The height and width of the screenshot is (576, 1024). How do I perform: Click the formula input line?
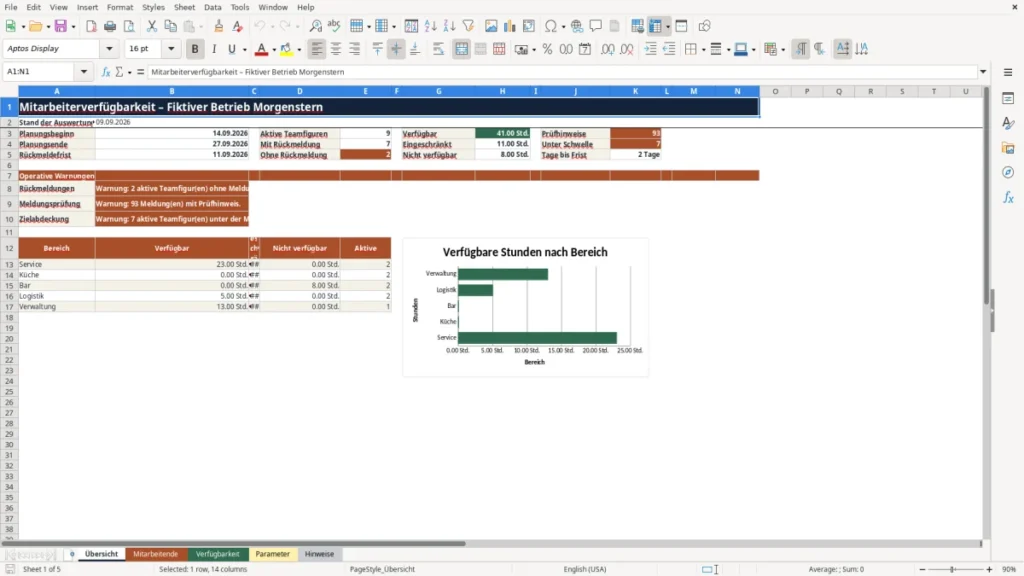pyautogui.click(x=562, y=72)
